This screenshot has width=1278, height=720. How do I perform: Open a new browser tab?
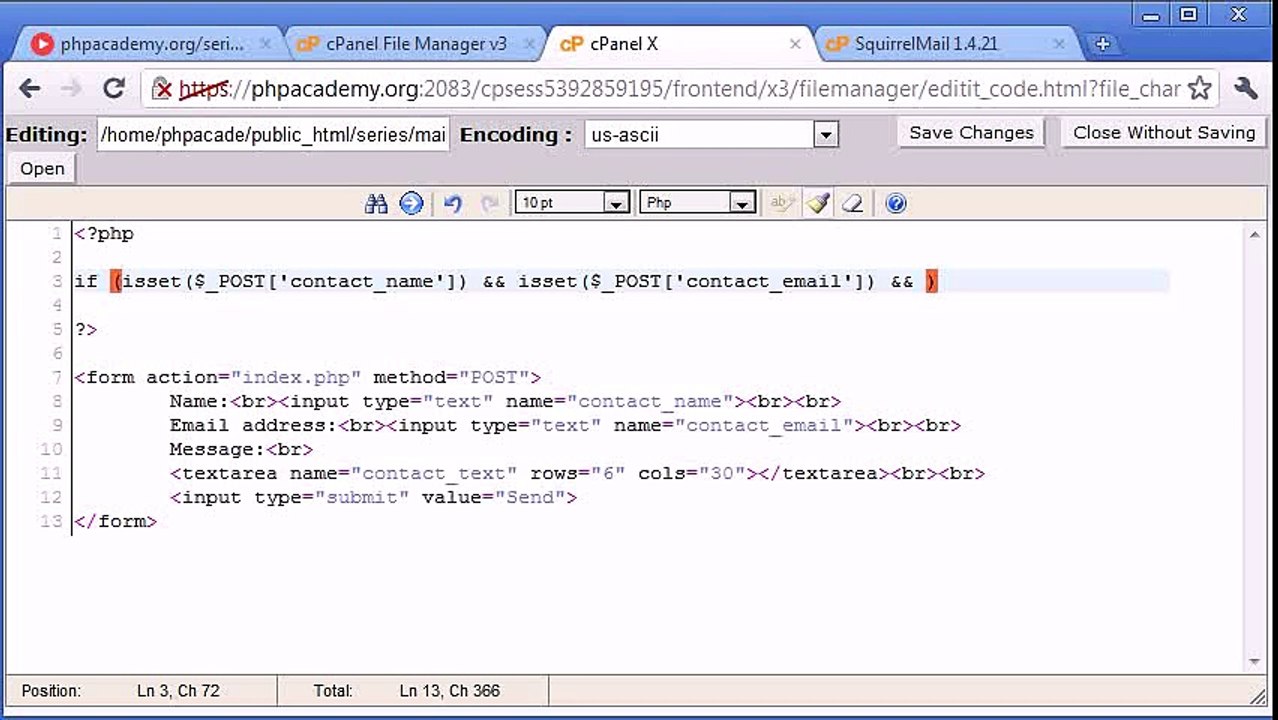1102,44
